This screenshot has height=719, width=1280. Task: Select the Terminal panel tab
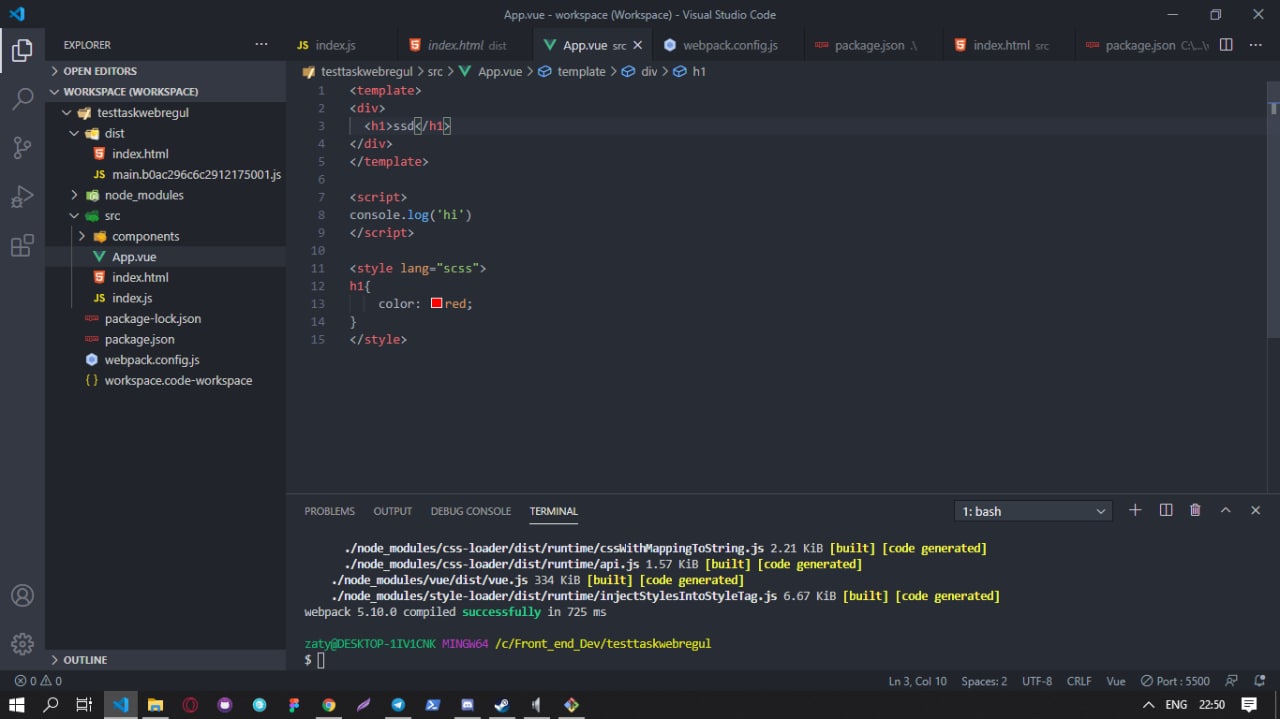tap(553, 511)
